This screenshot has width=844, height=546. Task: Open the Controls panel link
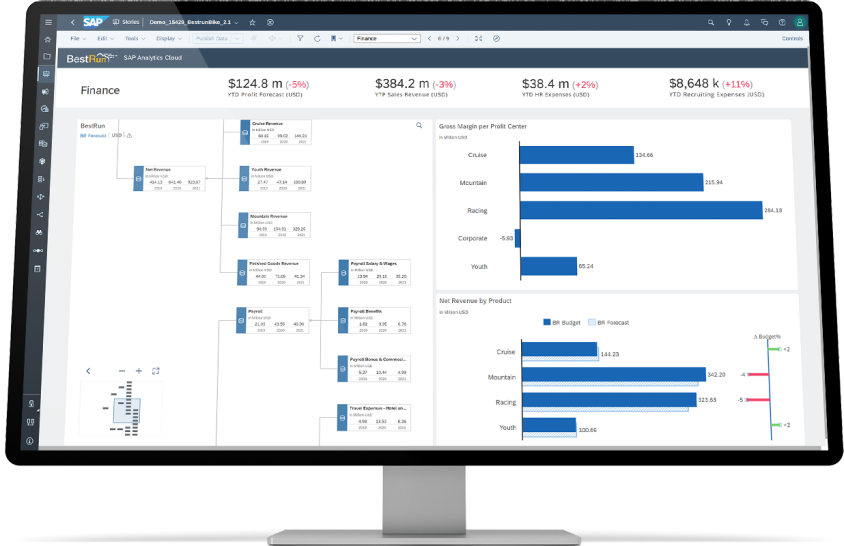tap(792, 38)
